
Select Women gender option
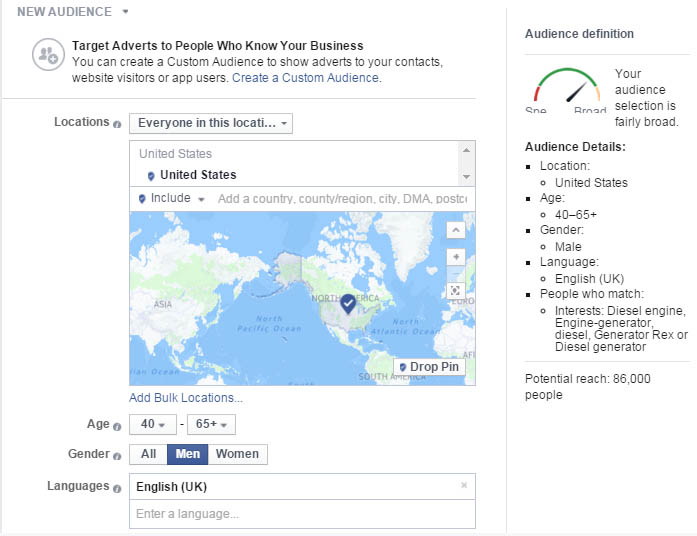click(237, 454)
